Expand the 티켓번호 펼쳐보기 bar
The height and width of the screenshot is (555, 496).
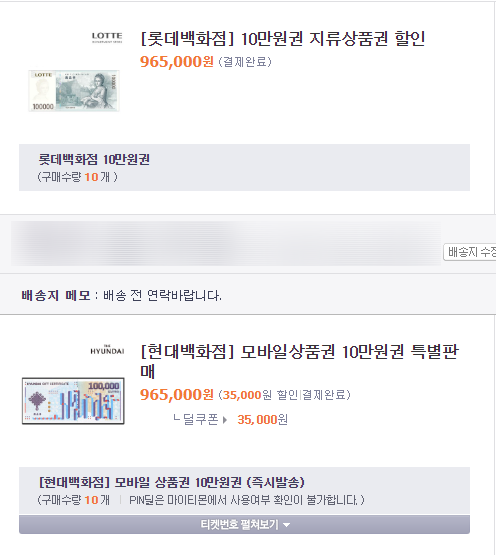coord(244,525)
